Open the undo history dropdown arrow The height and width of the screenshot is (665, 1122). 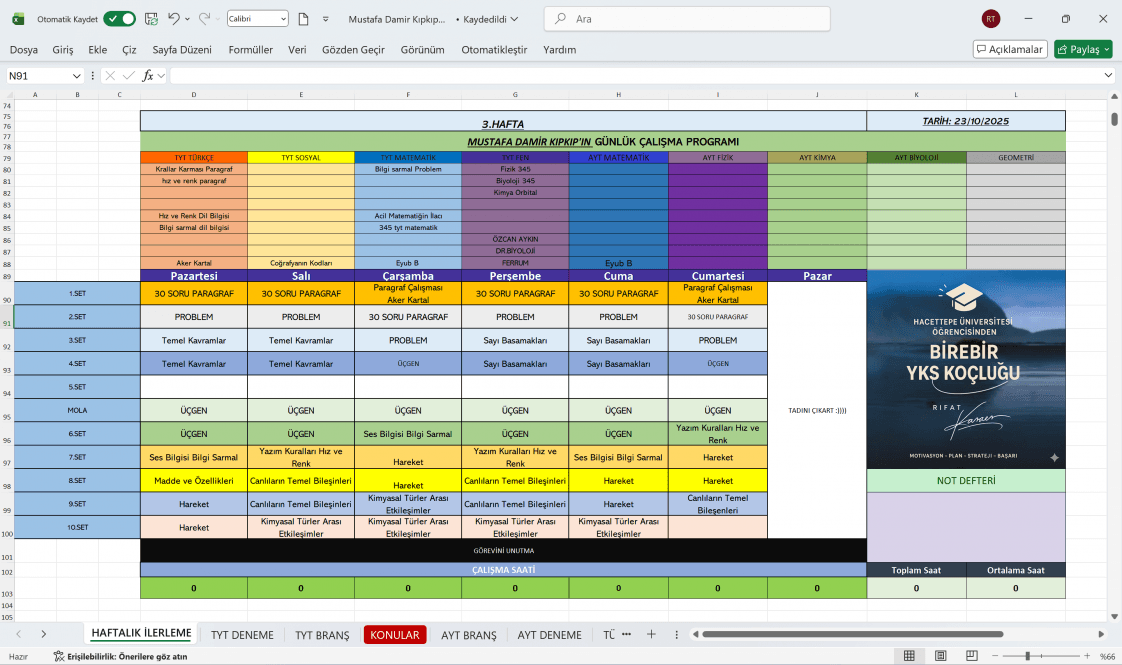[187, 19]
